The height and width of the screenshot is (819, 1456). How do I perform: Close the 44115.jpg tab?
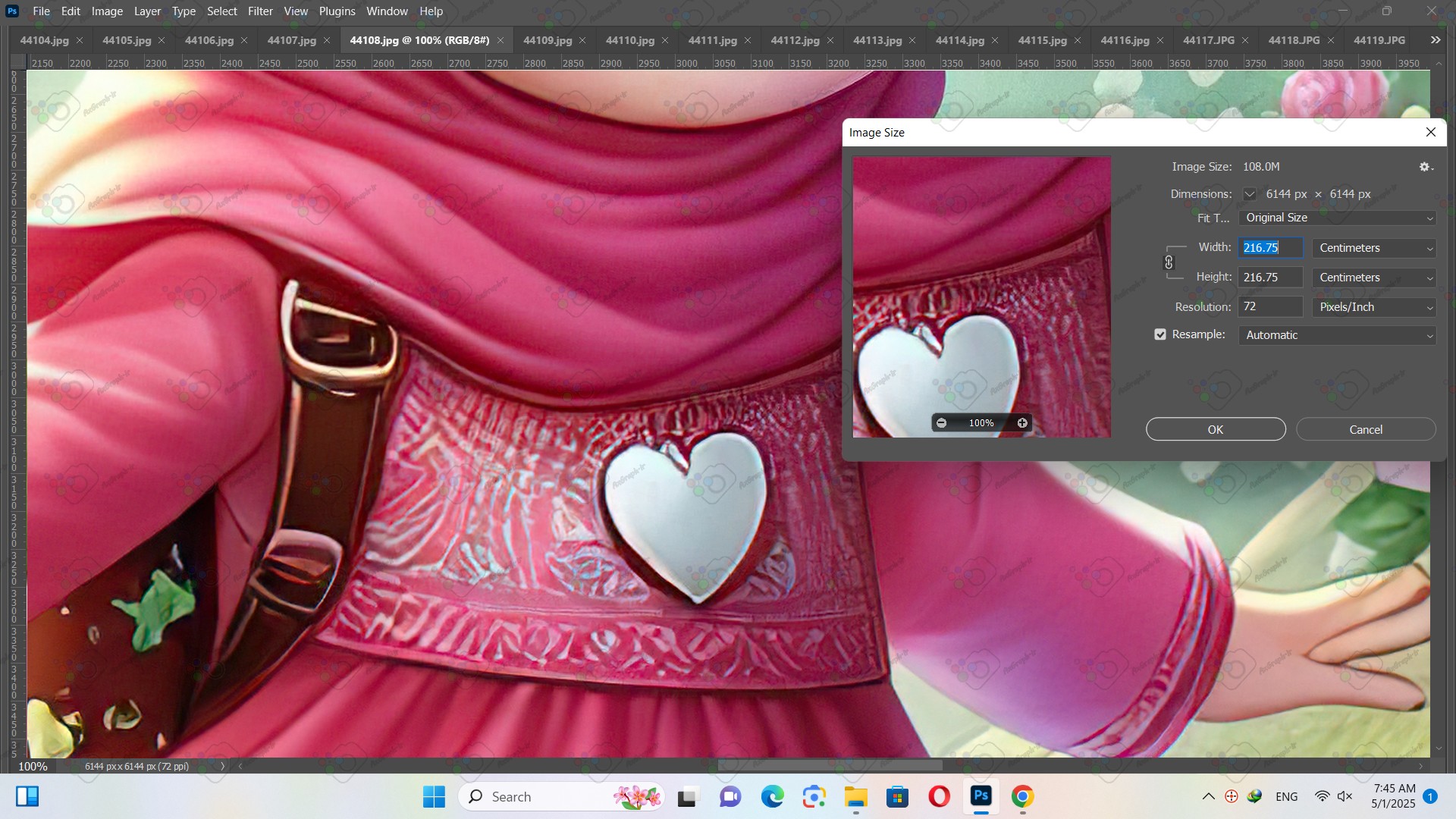tap(1078, 40)
